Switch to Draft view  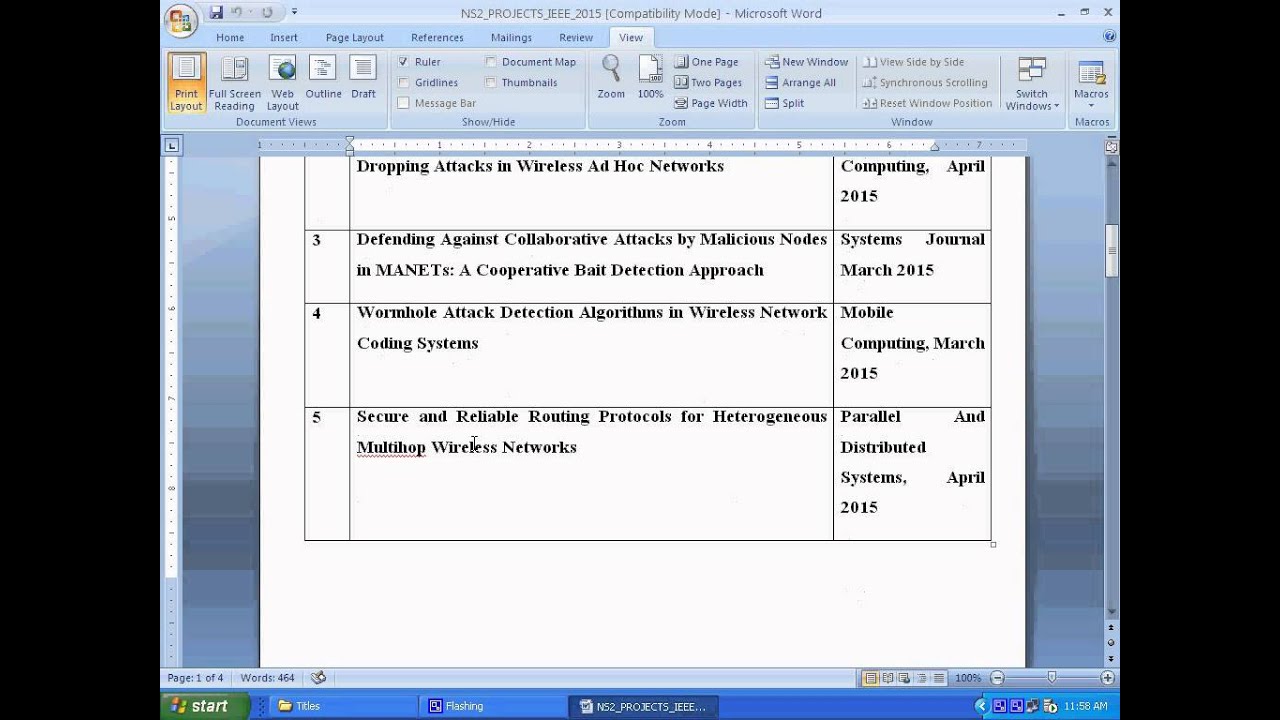363,78
